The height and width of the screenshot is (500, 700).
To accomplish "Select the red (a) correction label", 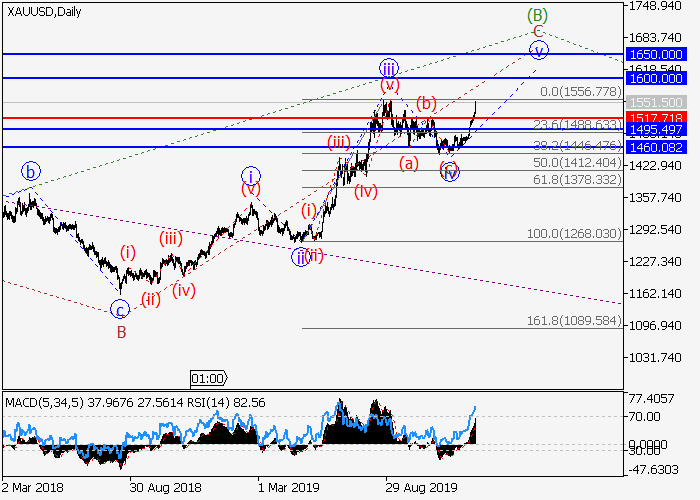I will tap(409, 162).
